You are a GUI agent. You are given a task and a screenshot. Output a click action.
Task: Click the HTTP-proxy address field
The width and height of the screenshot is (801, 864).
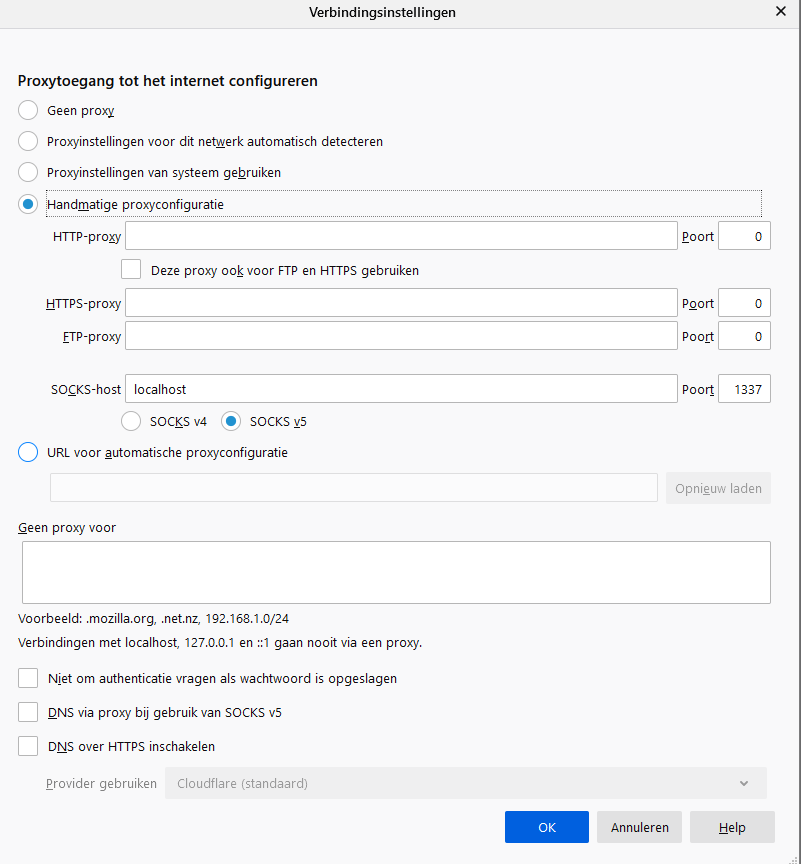401,236
